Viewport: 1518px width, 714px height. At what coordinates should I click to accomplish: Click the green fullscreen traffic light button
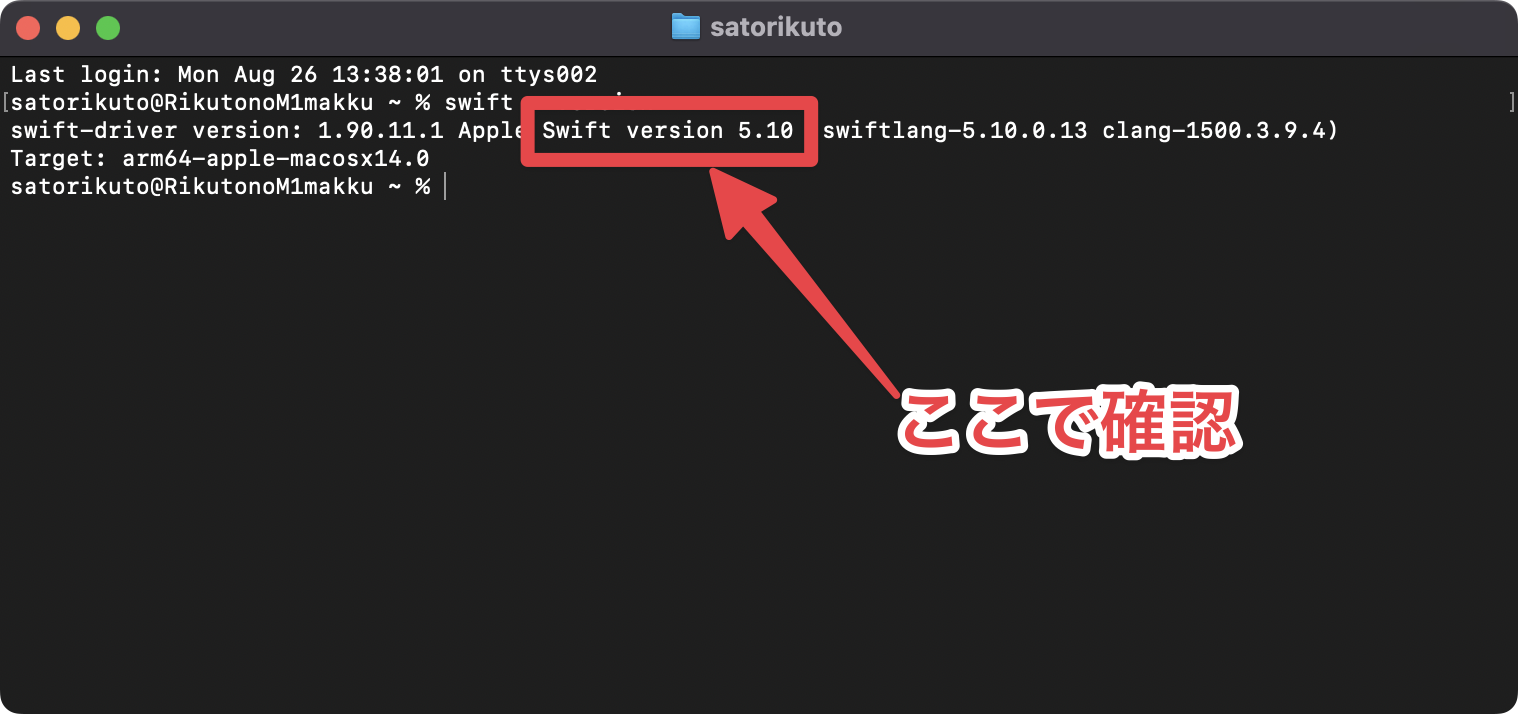coord(106,27)
